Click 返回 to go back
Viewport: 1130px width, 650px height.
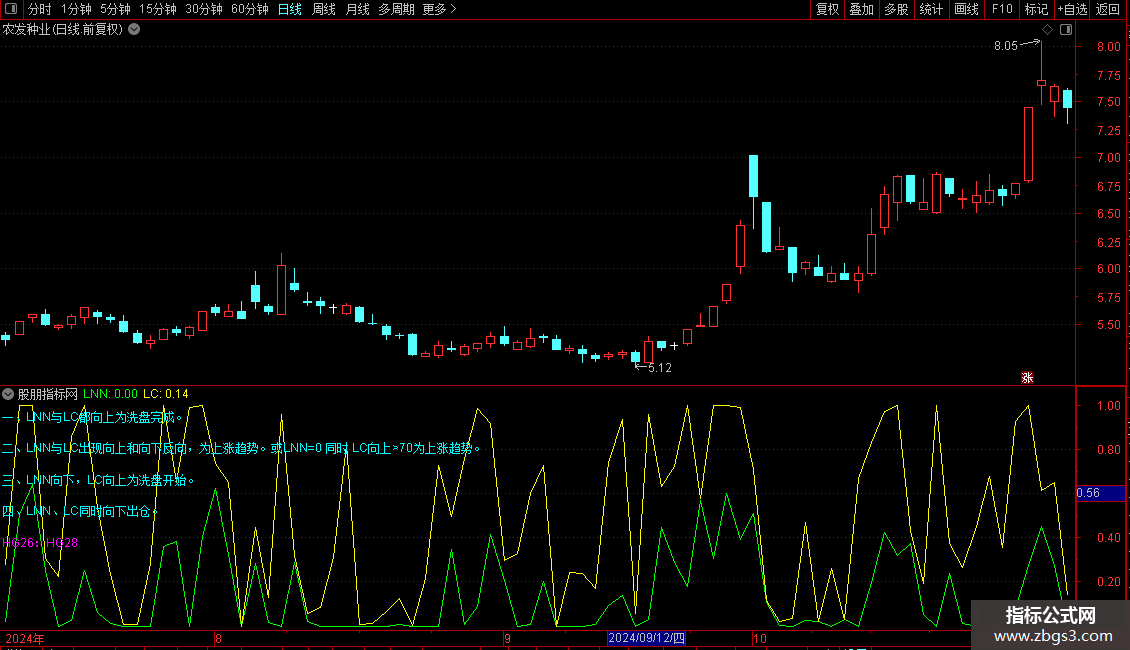click(x=1108, y=9)
